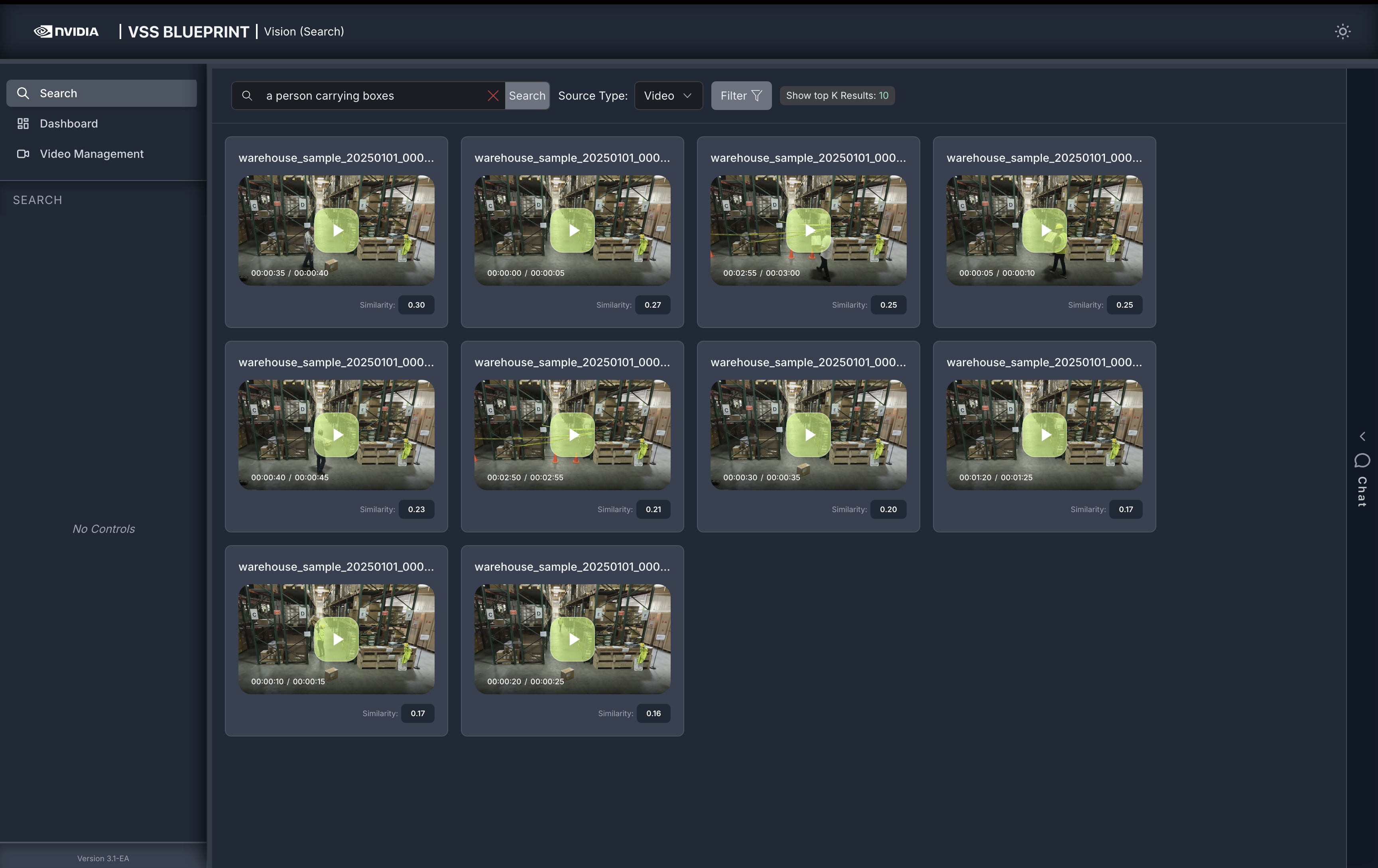Open Video Management in sidebar
This screenshot has width=1378, height=868.
(x=92, y=154)
